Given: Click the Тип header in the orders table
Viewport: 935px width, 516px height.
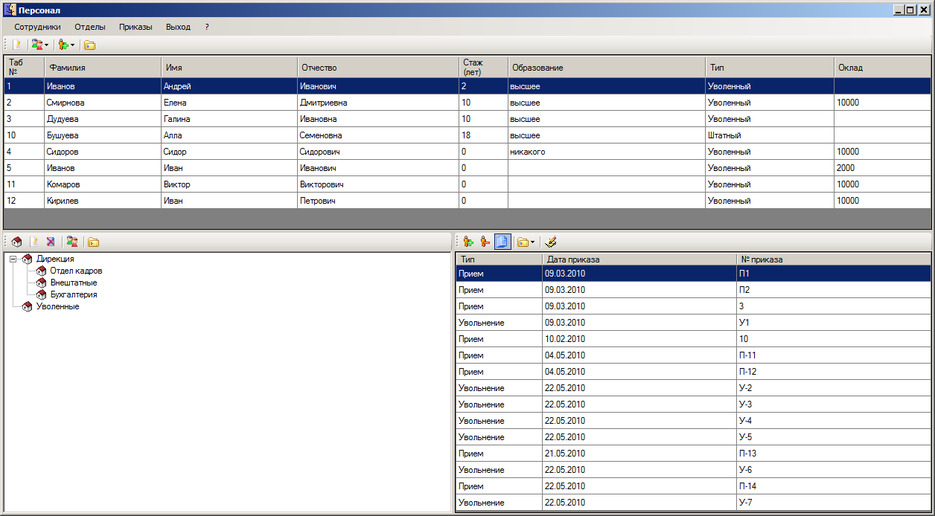Looking at the screenshot, I should point(499,259).
